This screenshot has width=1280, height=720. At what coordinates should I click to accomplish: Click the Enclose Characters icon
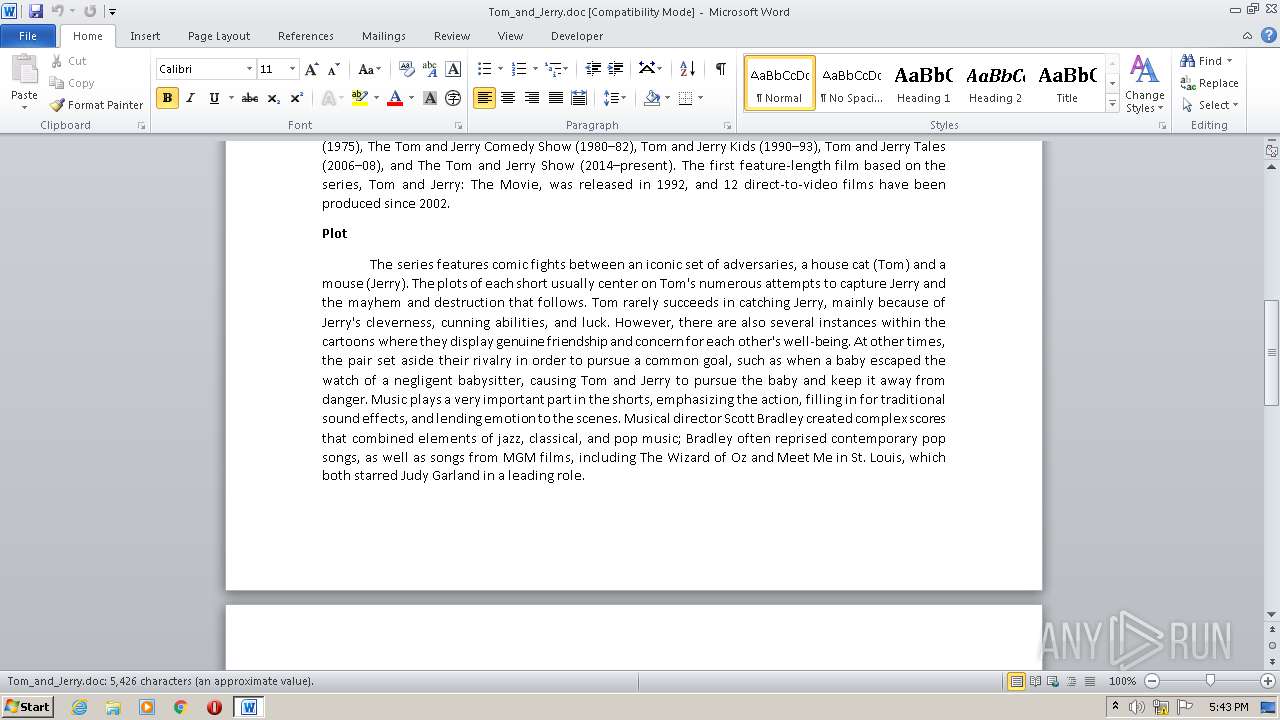tap(453, 98)
